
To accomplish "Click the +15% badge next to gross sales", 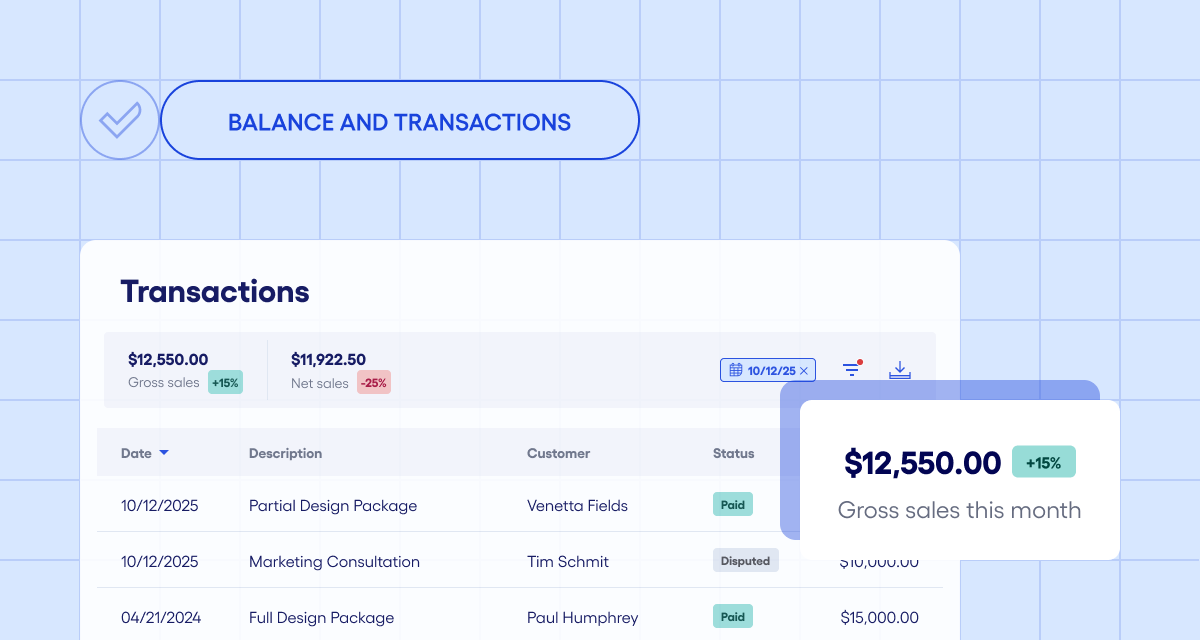I will click(x=225, y=382).
